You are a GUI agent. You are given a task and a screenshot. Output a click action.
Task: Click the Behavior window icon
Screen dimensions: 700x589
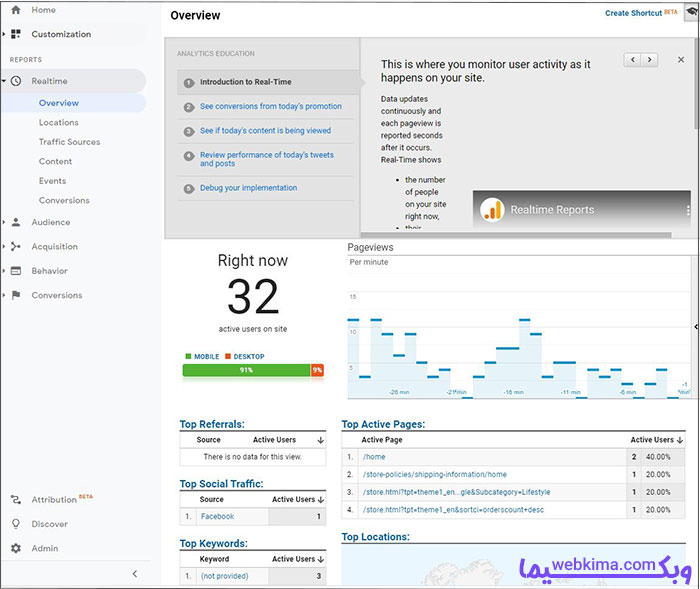pos(16,271)
